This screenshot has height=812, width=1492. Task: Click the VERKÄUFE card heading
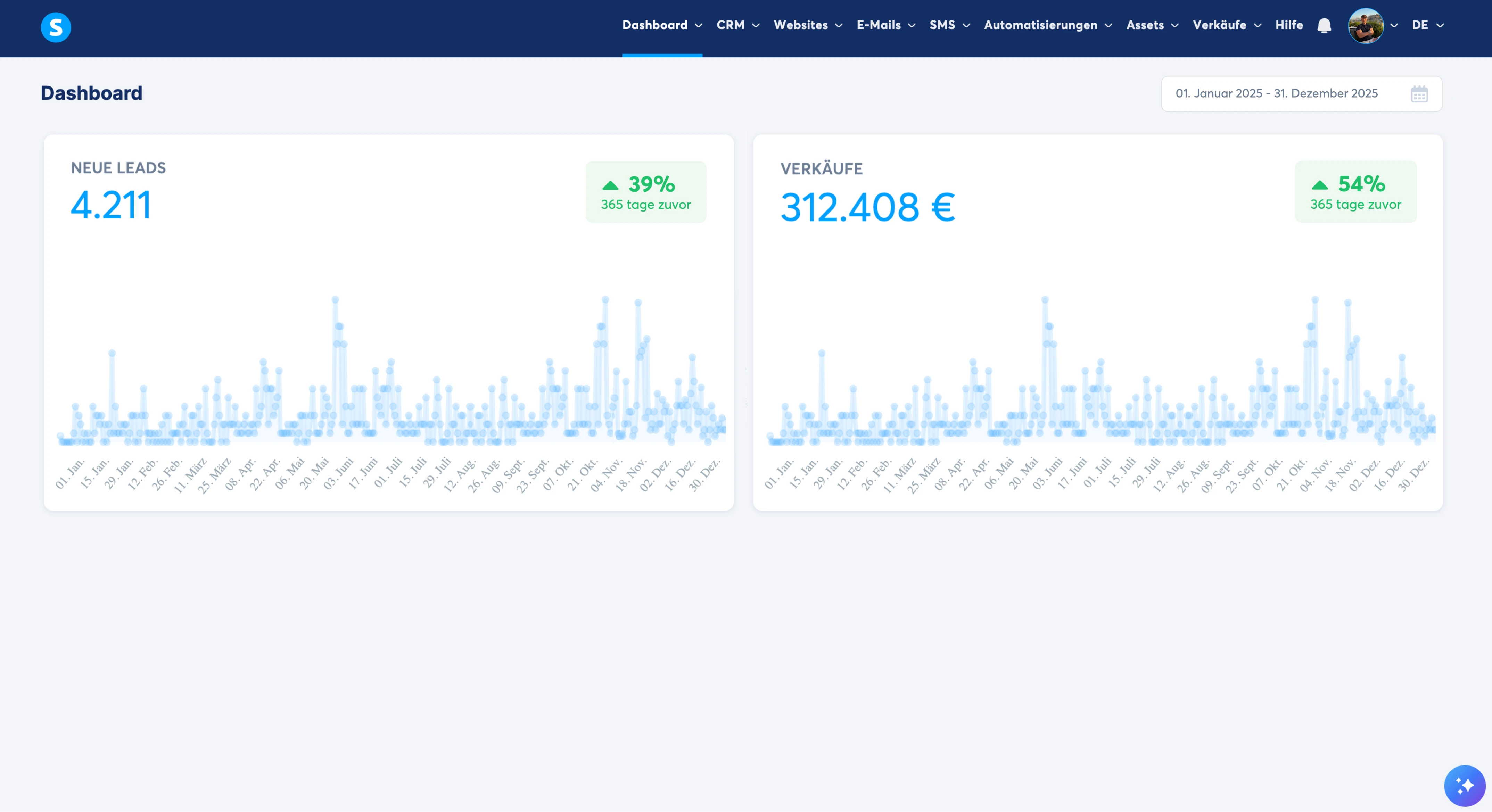821,169
